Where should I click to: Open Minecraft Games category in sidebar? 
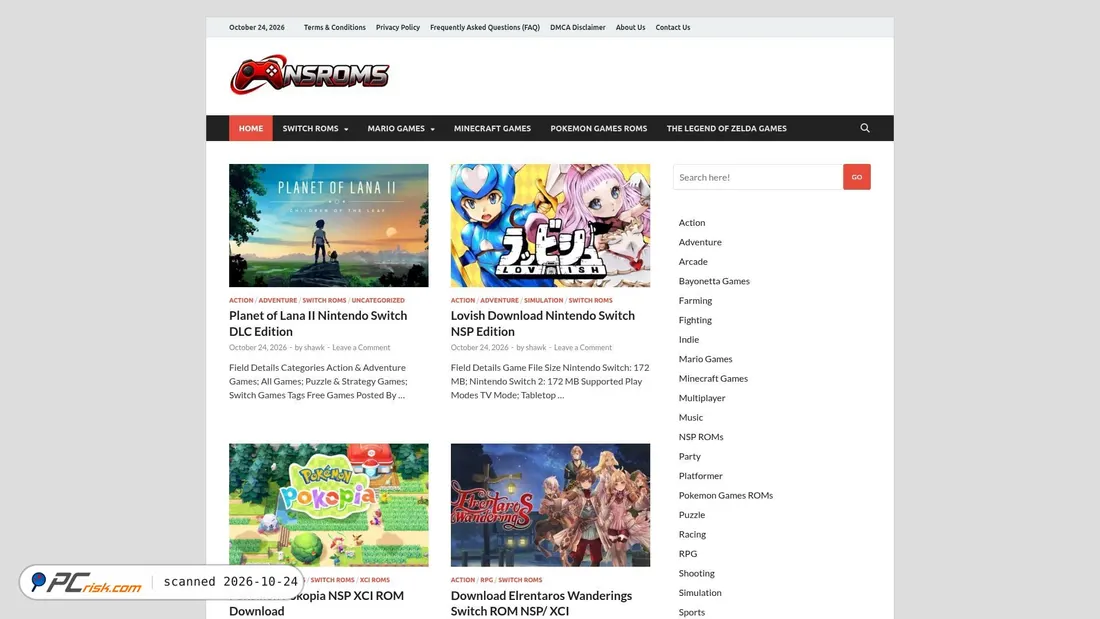pyautogui.click(x=713, y=378)
